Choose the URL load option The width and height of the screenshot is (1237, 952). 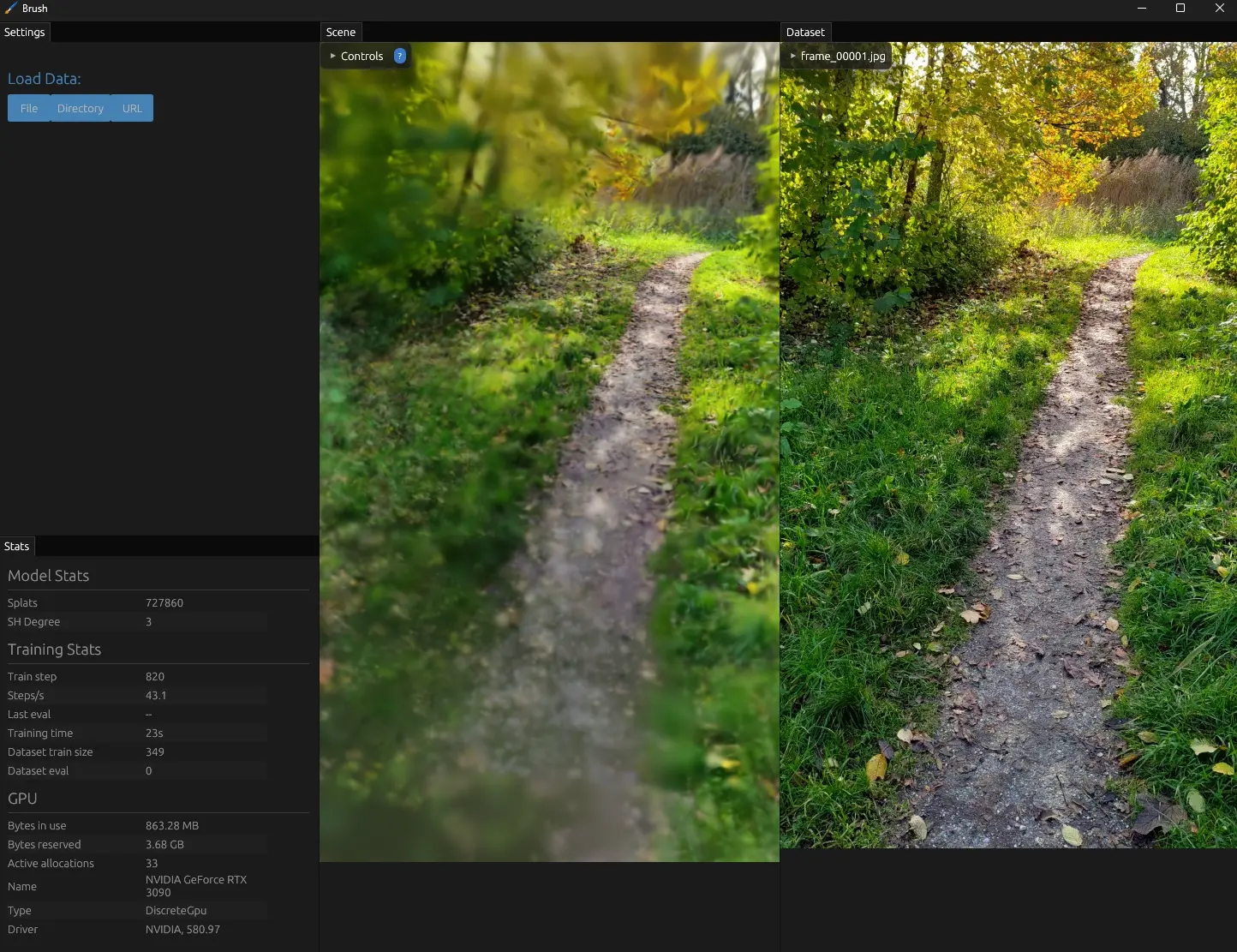(x=132, y=109)
